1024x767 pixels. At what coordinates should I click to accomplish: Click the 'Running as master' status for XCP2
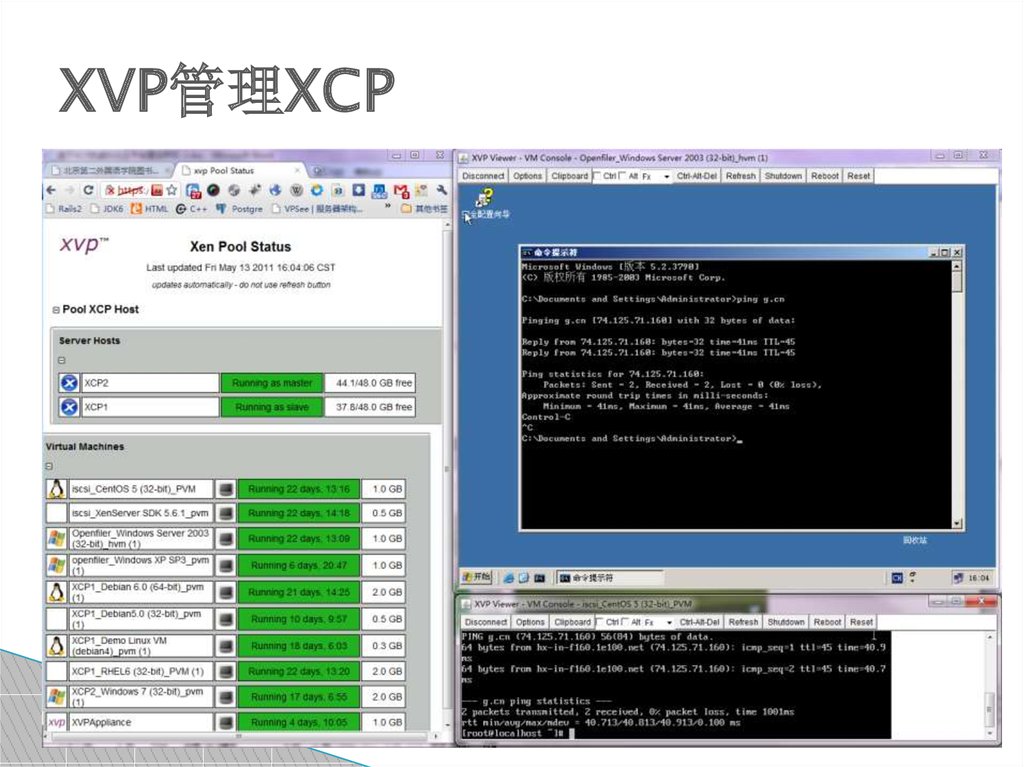click(x=272, y=383)
